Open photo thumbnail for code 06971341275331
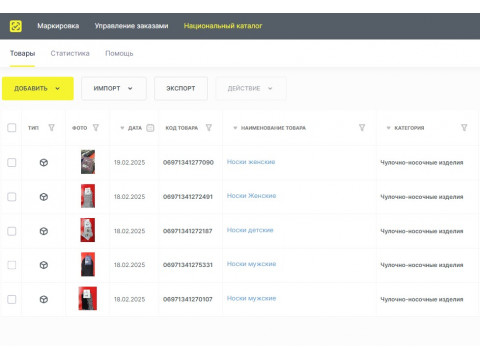Screen dimensions: 480x360 point(88,264)
